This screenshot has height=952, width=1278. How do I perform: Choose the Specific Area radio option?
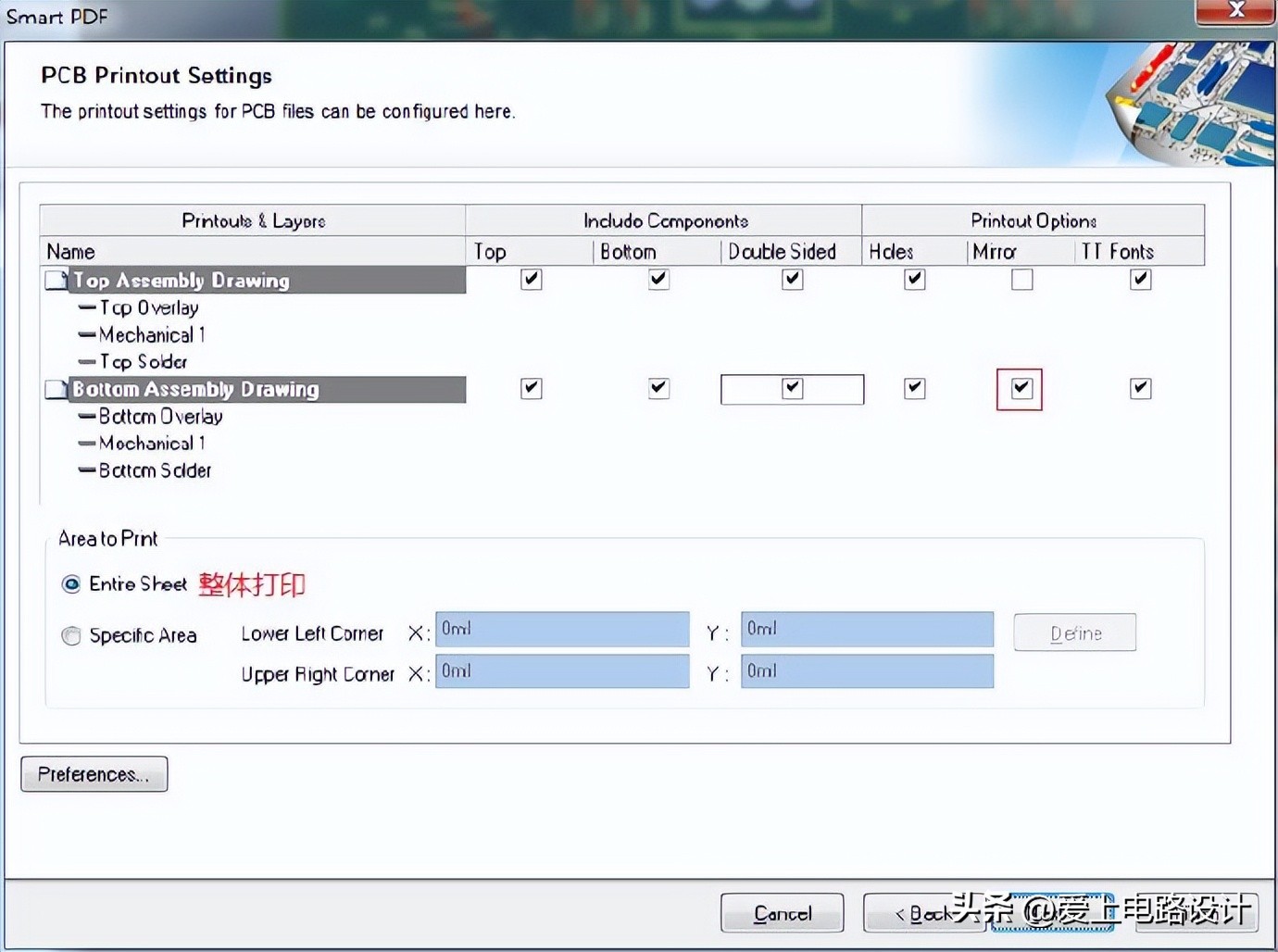pos(71,636)
